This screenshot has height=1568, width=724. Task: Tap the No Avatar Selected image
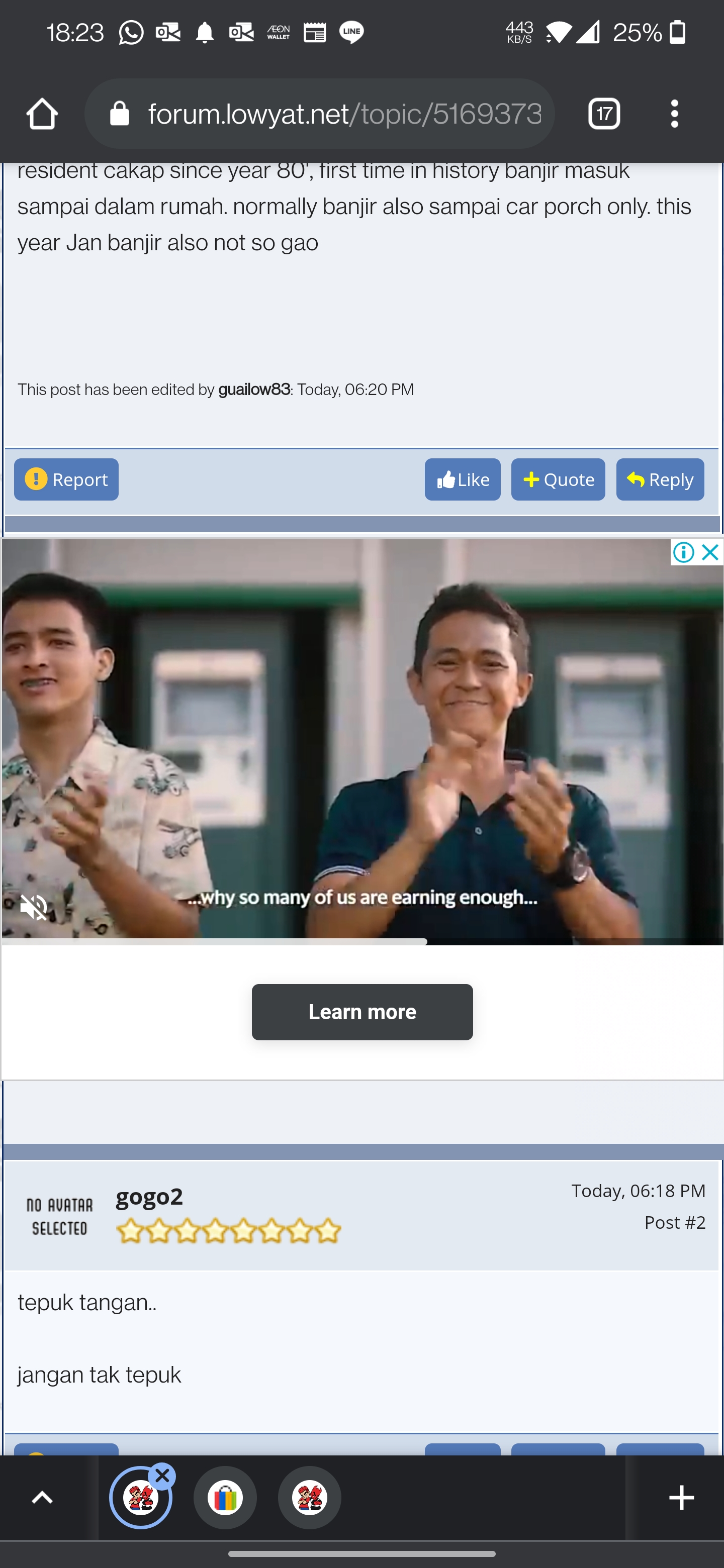pyautogui.click(x=60, y=1216)
